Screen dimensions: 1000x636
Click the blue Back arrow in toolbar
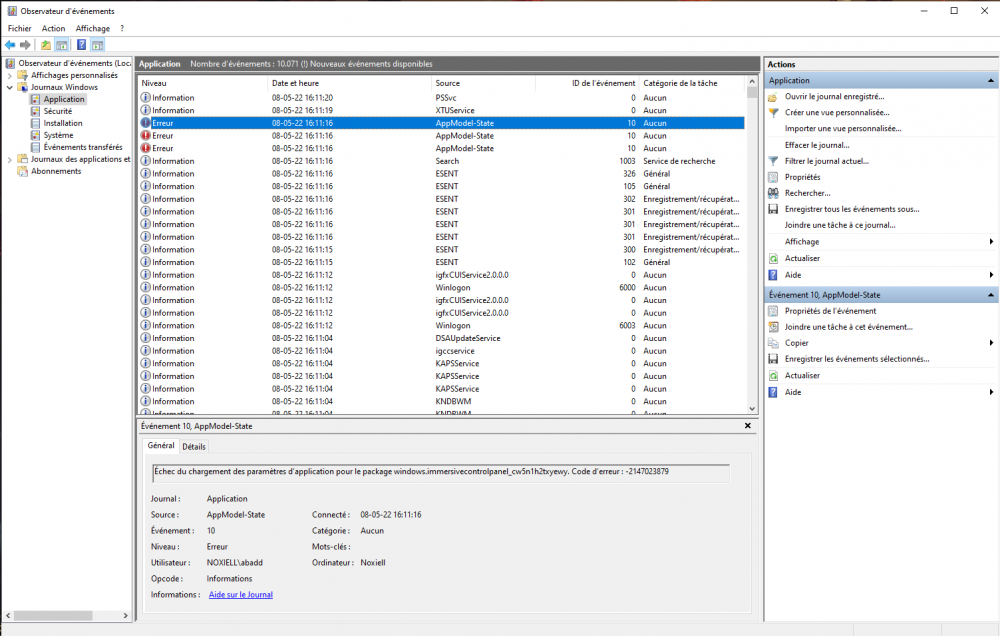coord(10,45)
